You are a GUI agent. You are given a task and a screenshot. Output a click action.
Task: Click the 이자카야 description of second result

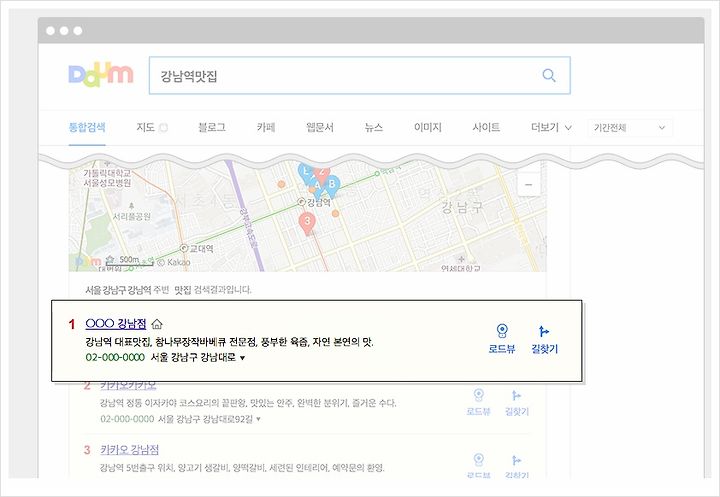click(248, 403)
